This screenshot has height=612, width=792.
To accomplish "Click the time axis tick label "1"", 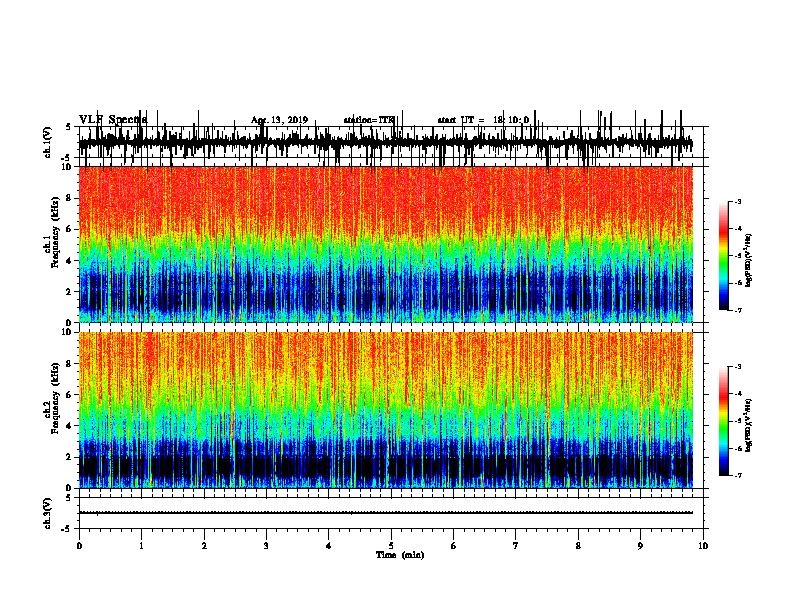I will tap(141, 546).
